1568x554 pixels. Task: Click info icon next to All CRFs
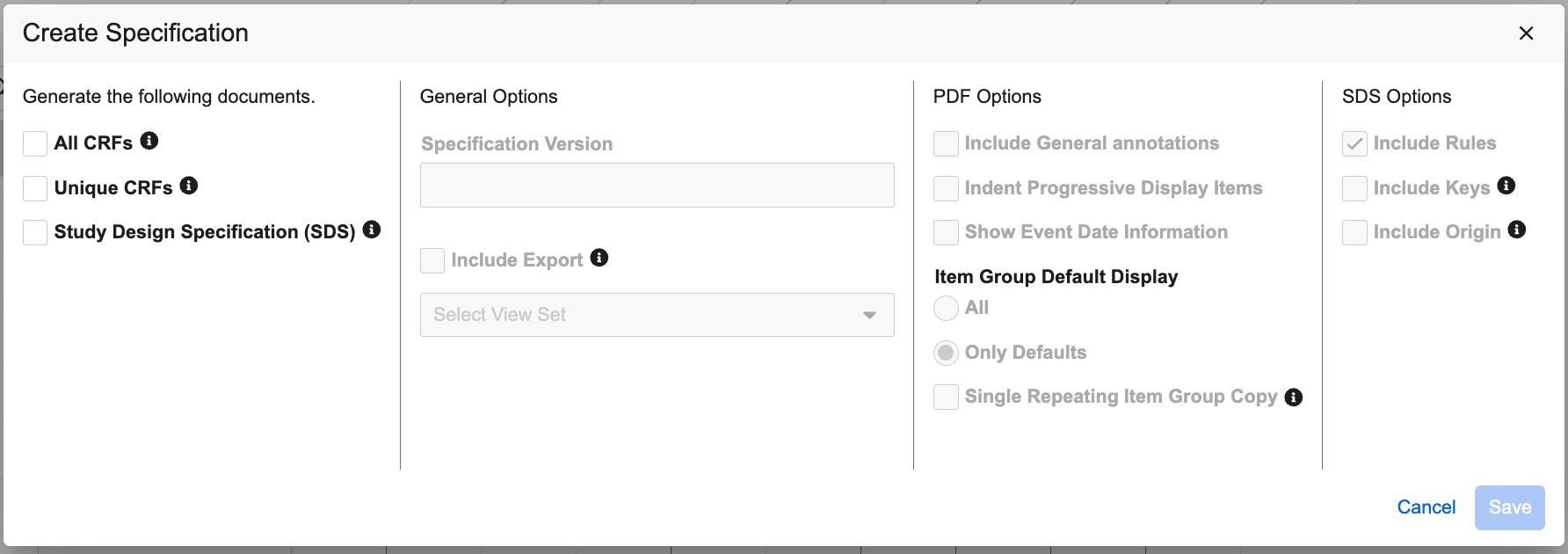click(x=149, y=141)
